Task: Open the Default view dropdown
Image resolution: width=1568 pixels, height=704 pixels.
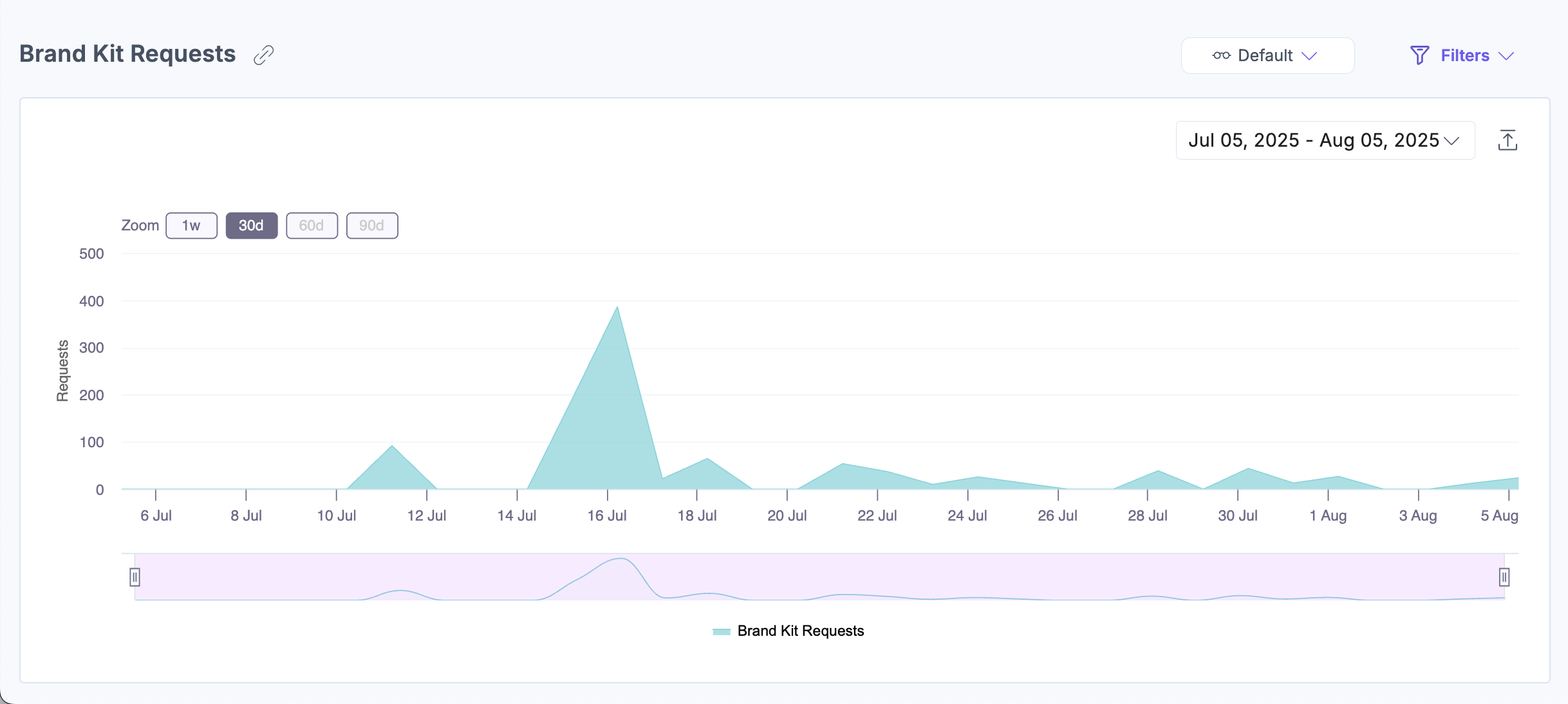Action: (1267, 55)
